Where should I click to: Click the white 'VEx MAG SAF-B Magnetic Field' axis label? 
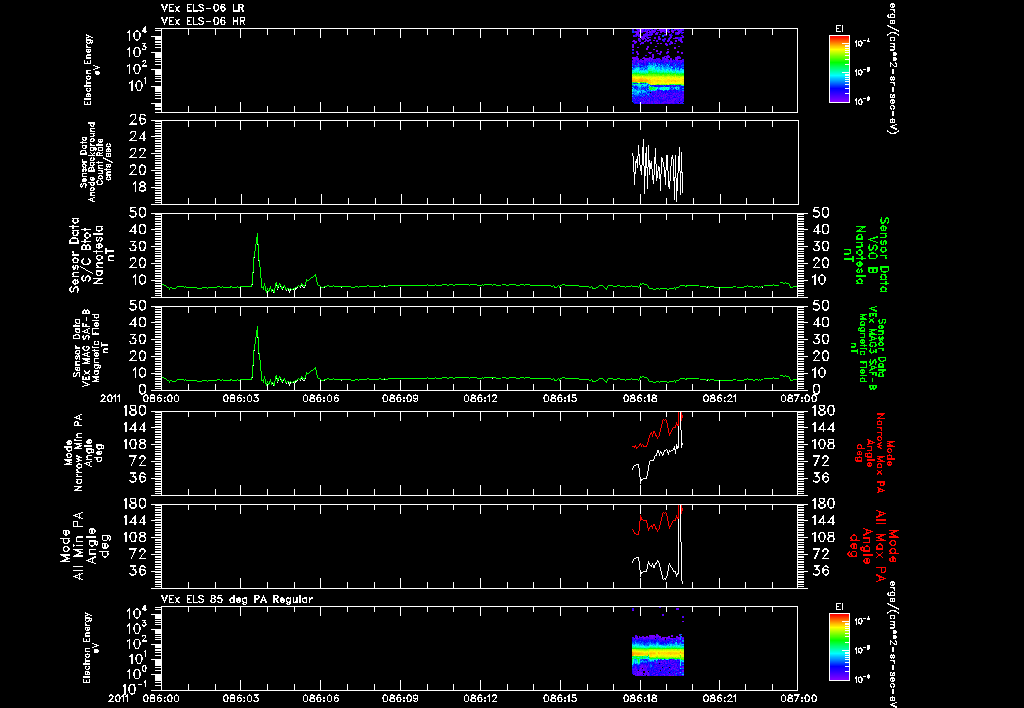91,347
